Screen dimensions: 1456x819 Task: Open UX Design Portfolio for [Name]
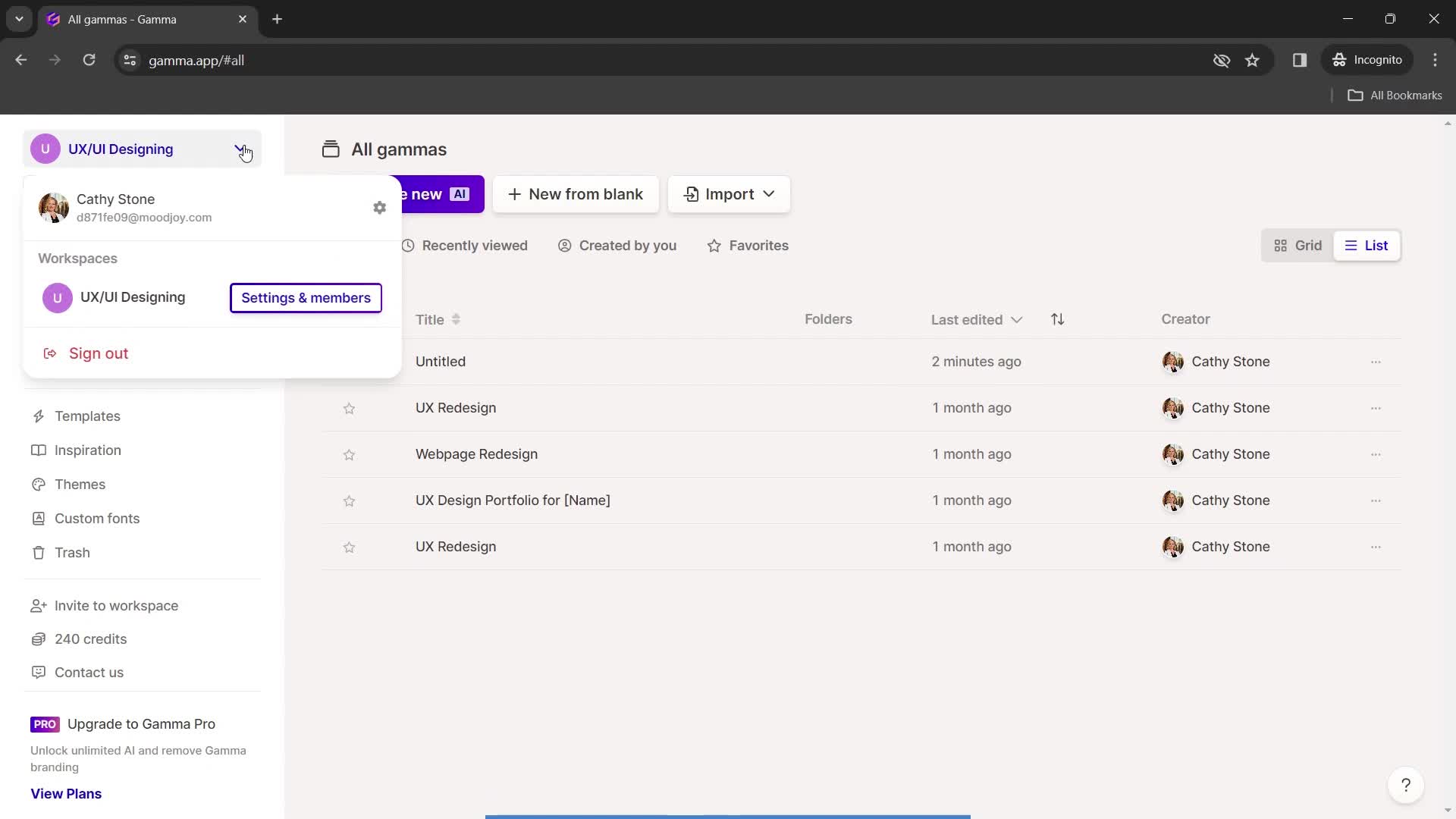pyautogui.click(x=513, y=500)
